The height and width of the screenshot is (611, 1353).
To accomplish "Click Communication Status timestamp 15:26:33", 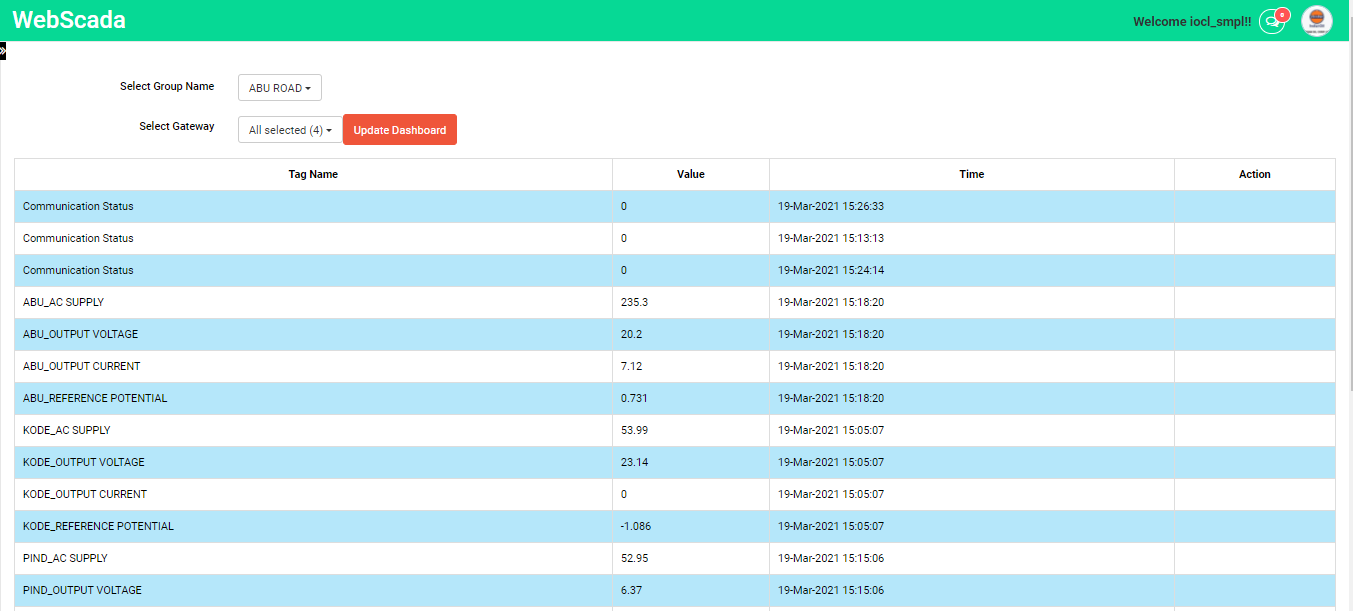I will point(830,206).
